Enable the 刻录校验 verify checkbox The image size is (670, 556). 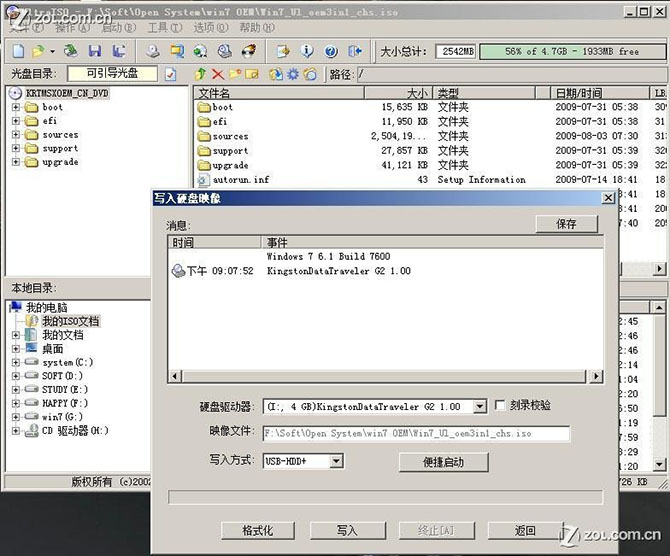pos(501,406)
